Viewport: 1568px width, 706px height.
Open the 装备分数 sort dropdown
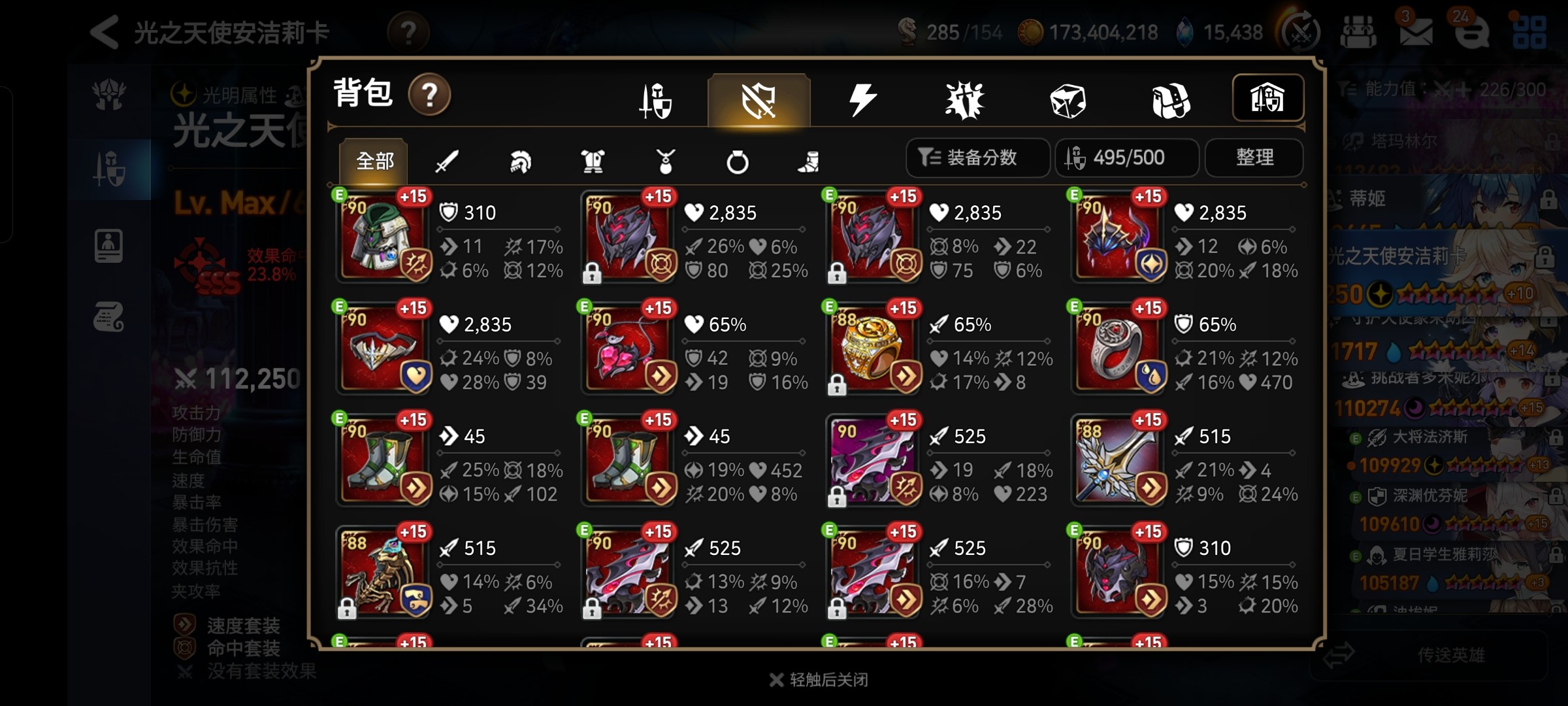pyautogui.click(x=977, y=158)
